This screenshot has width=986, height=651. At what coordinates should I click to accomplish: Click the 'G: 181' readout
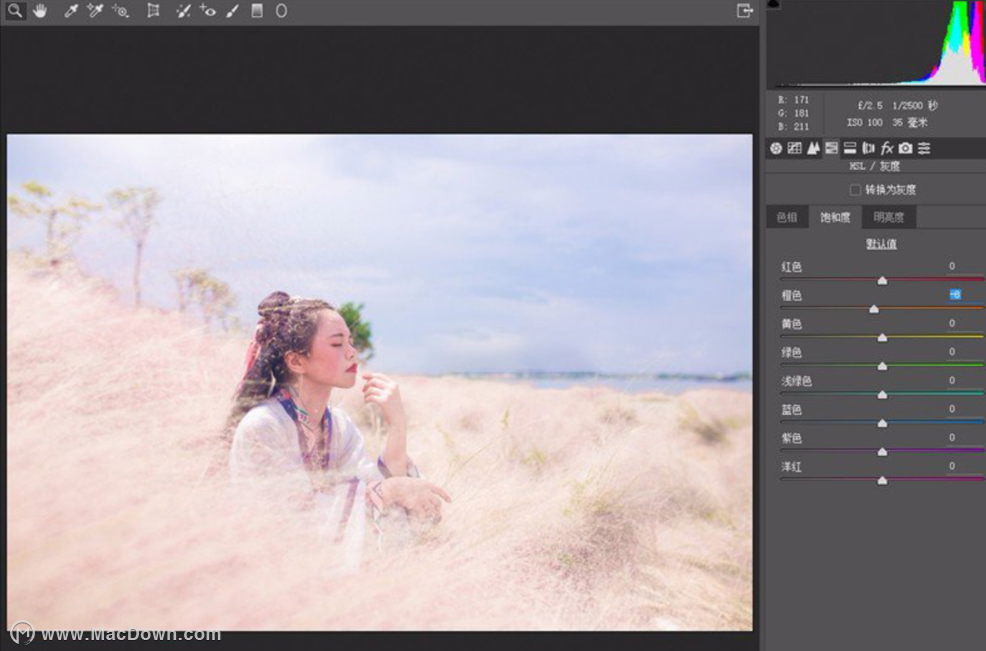pyautogui.click(x=794, y=113)
